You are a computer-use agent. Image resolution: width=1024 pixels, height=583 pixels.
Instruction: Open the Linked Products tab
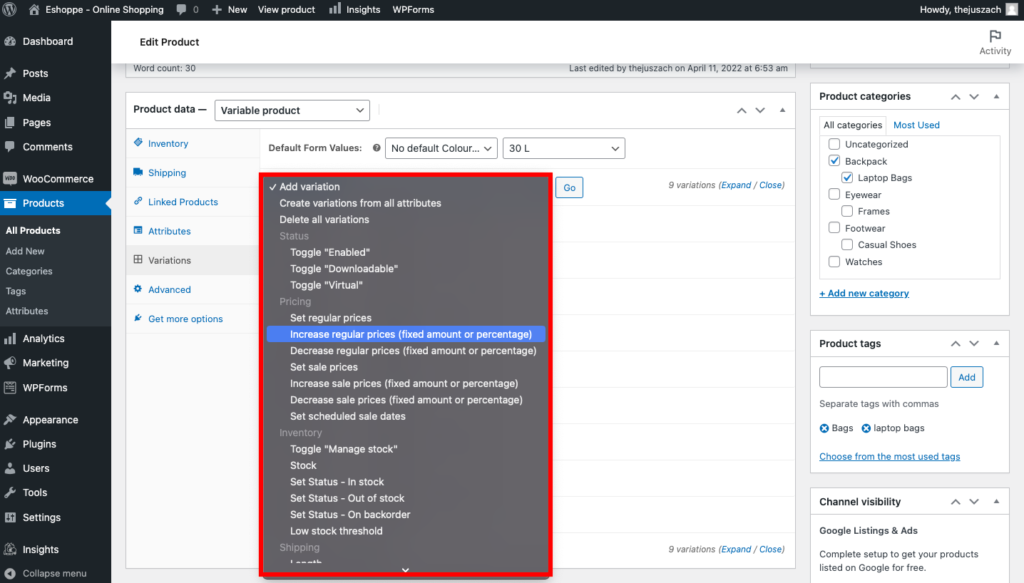click(x=183, y=202)
